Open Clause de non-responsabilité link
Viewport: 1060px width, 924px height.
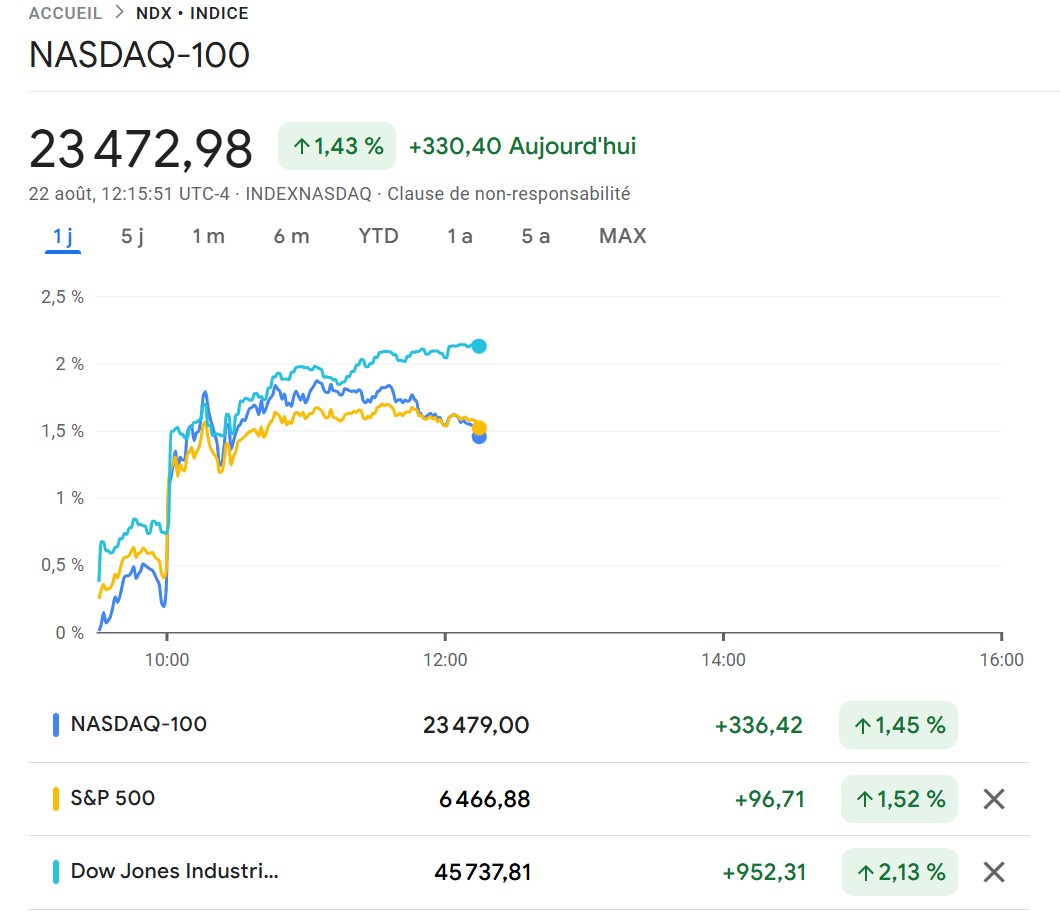click(508, 194)
